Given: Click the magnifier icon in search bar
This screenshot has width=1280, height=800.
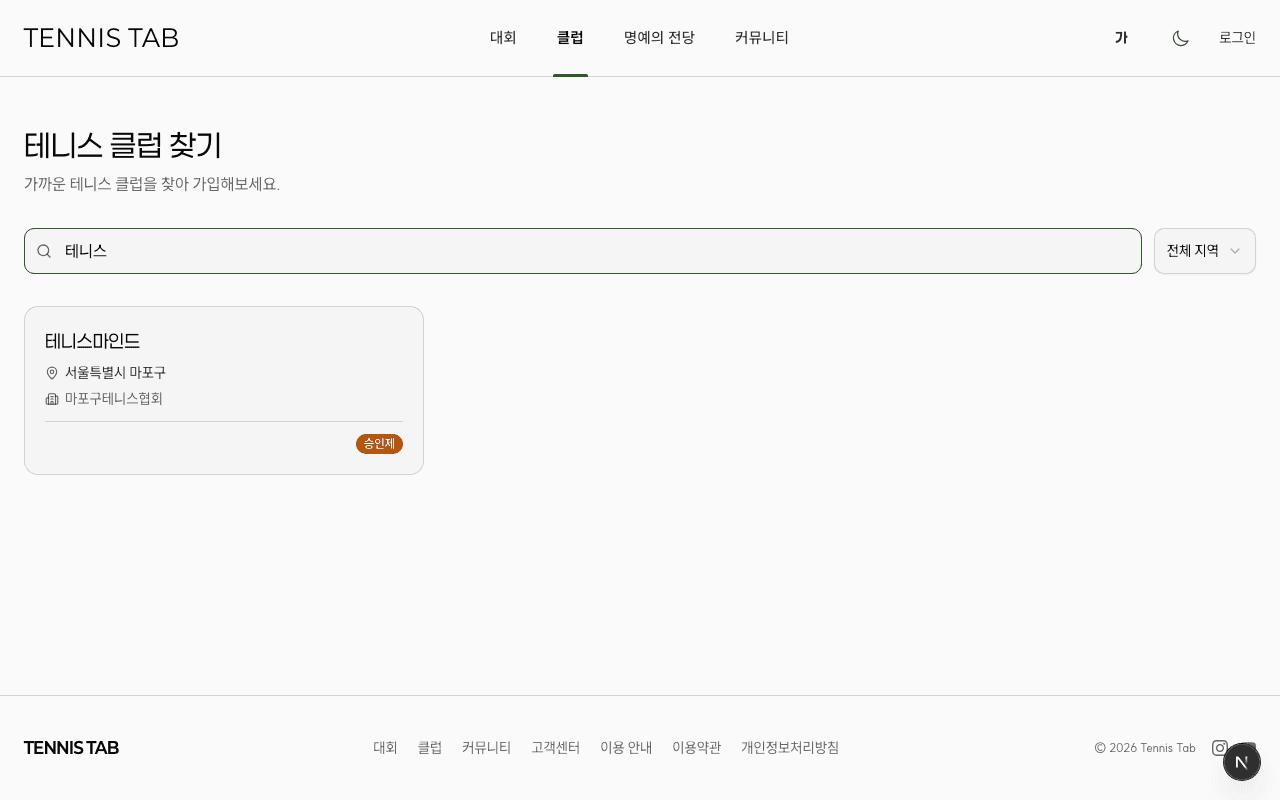Looking at the screenshot, I should pos(44,251).
